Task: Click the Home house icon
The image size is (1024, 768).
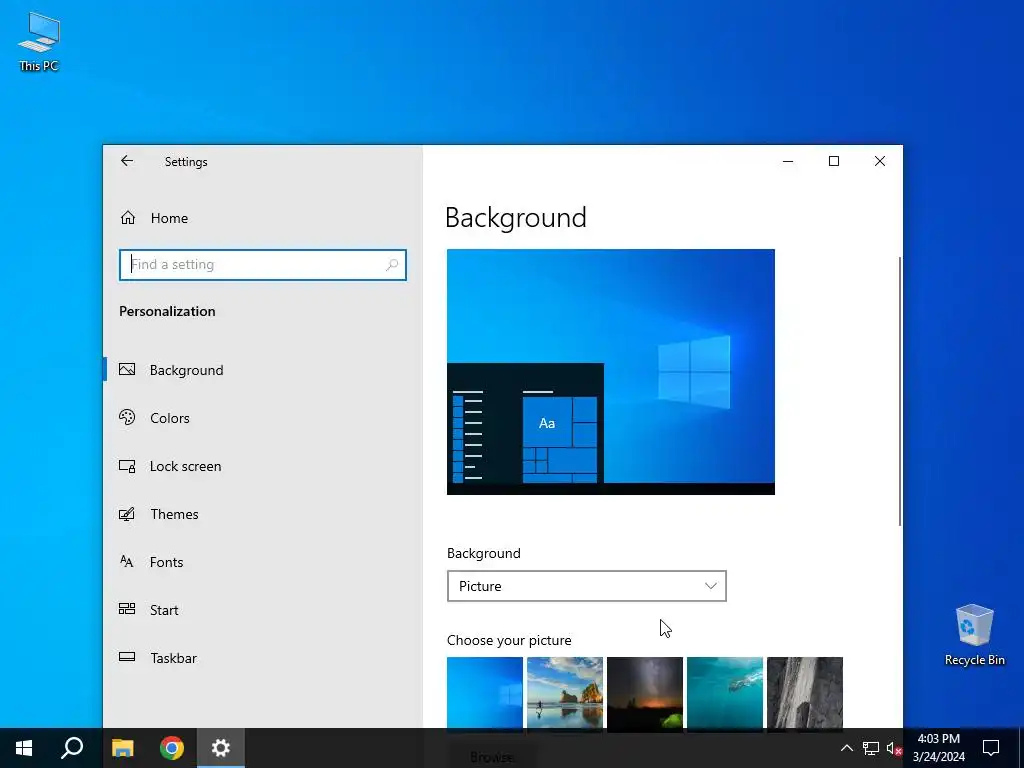Action: point(128,218)
